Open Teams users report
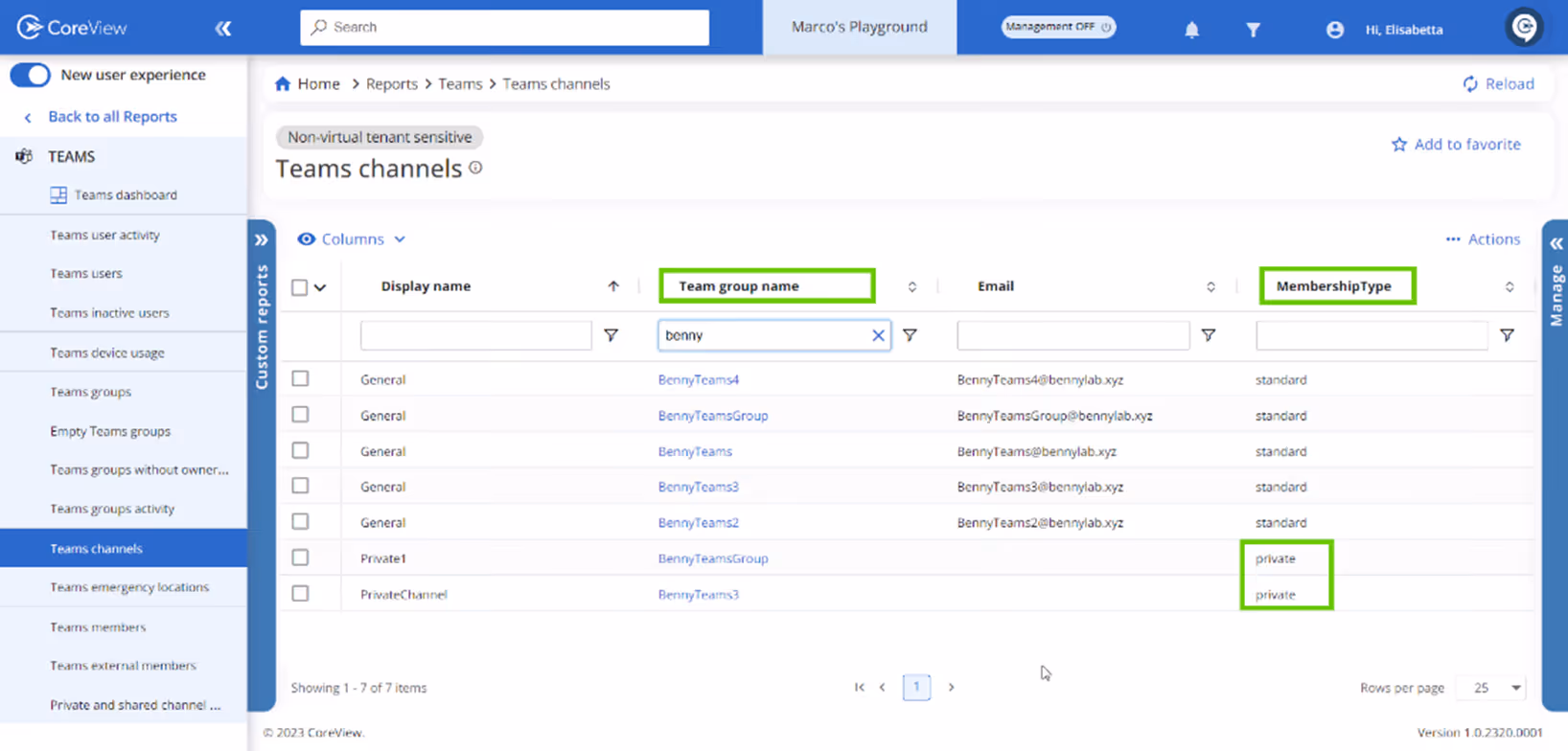This screenshot has width=1568, height=751. coord(86,273)
